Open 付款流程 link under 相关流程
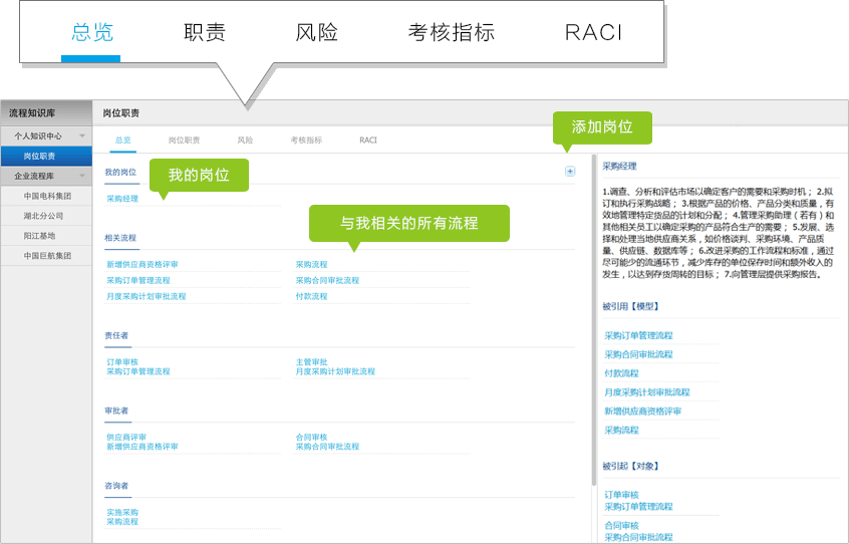The image size is (849, 544). 311,296
